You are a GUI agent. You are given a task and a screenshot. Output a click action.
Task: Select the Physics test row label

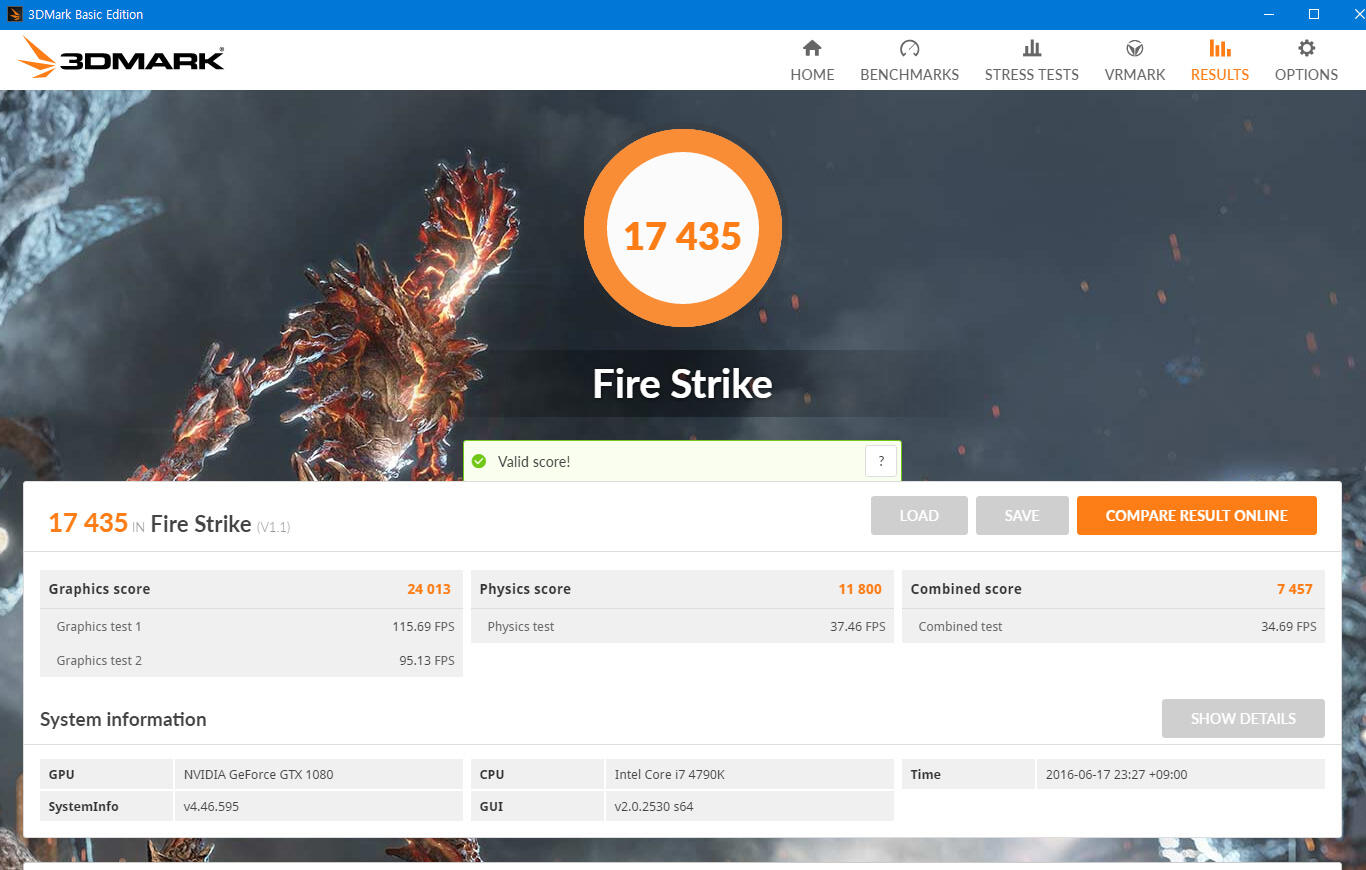click(521, 627)
